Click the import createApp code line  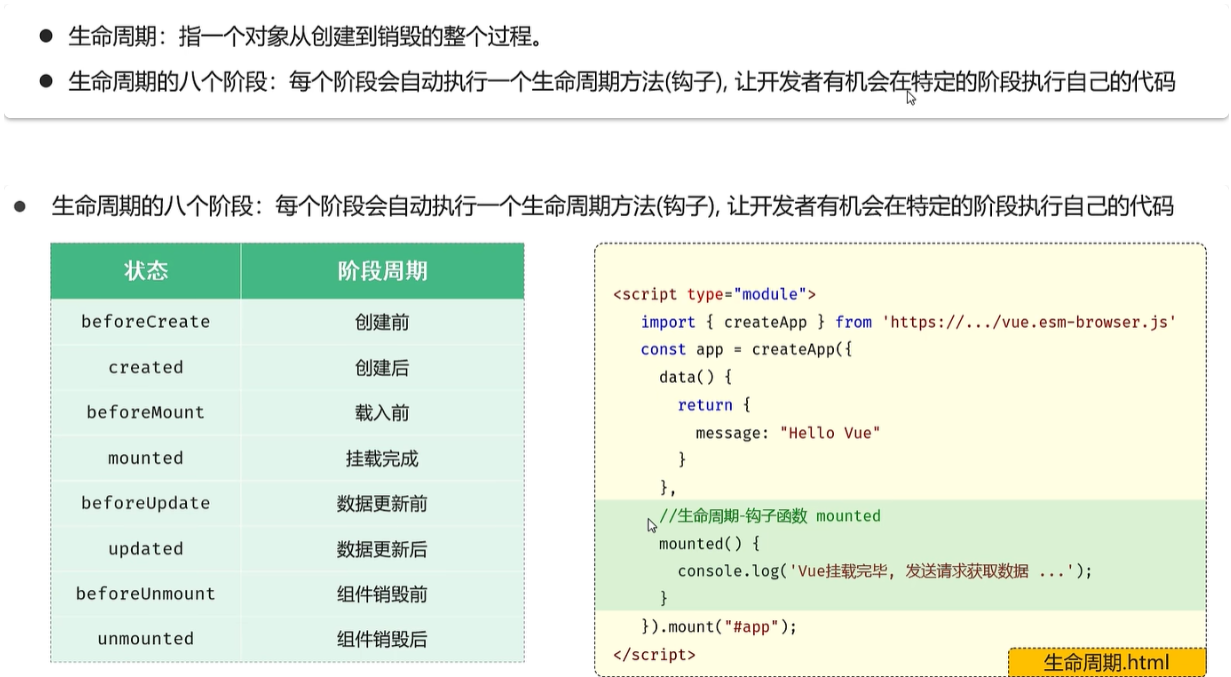tap(908, 322)
